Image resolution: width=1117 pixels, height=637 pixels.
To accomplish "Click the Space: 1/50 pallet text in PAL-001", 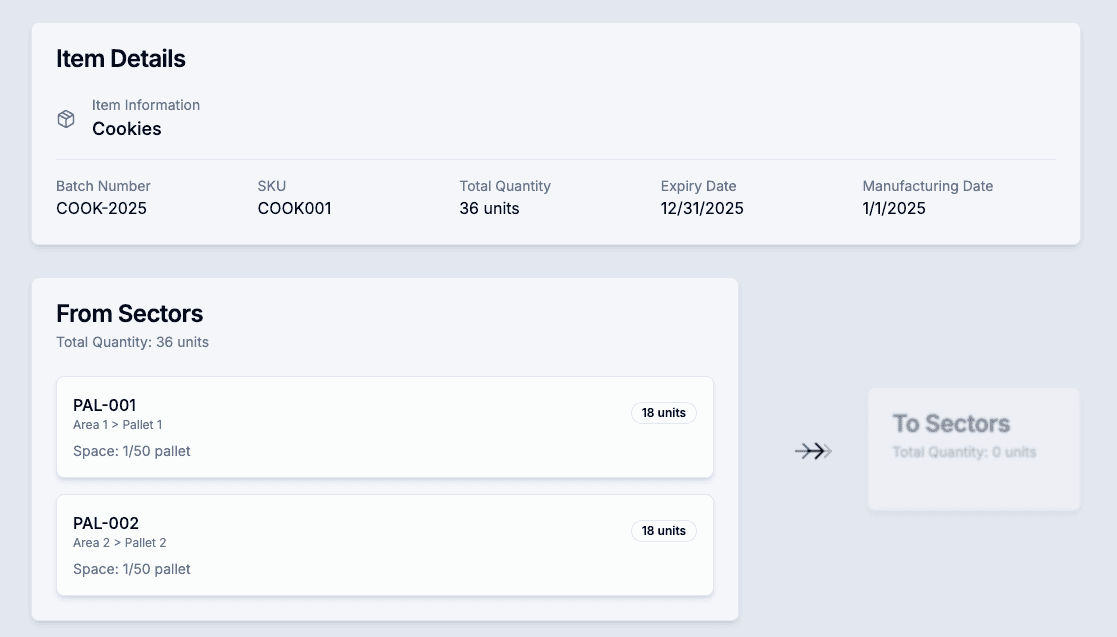I will (132, 451).
